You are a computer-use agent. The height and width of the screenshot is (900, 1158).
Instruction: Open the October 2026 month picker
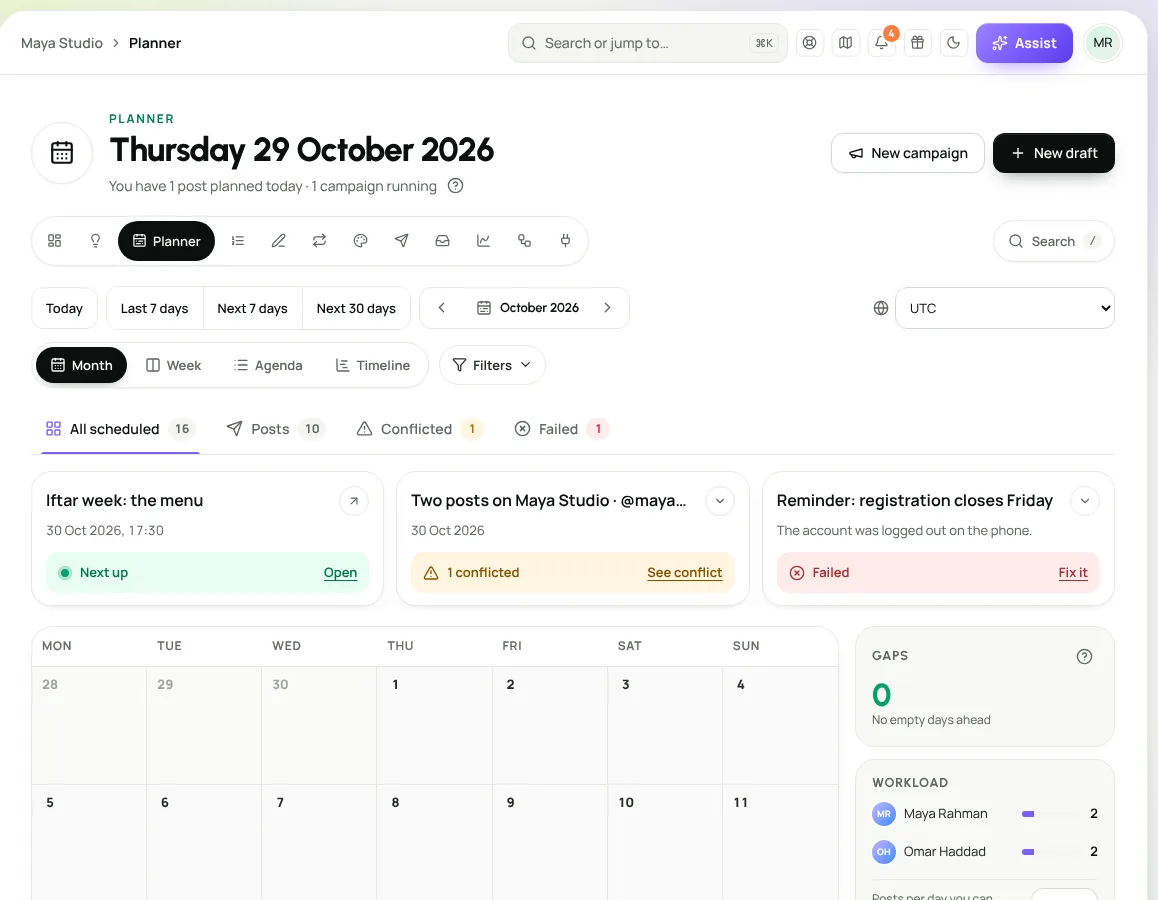(528, 308)
